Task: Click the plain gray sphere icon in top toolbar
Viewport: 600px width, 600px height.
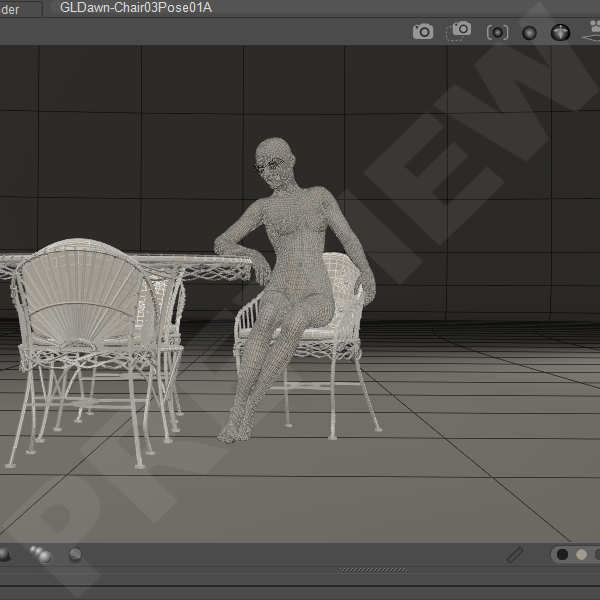Action: click(529, 32)
